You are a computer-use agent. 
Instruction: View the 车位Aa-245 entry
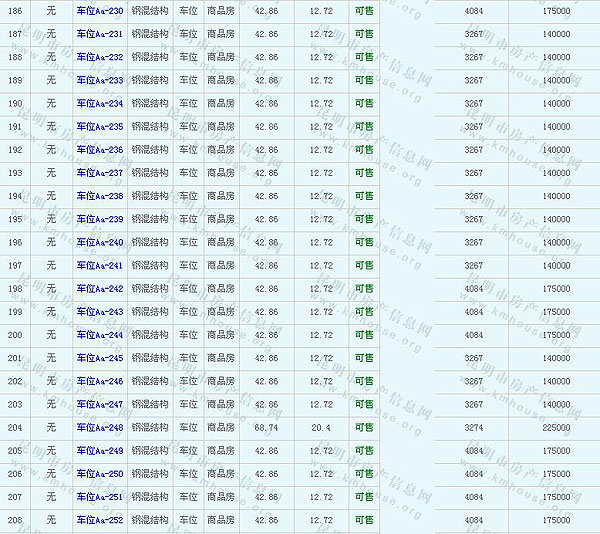[x=100, y=358]
